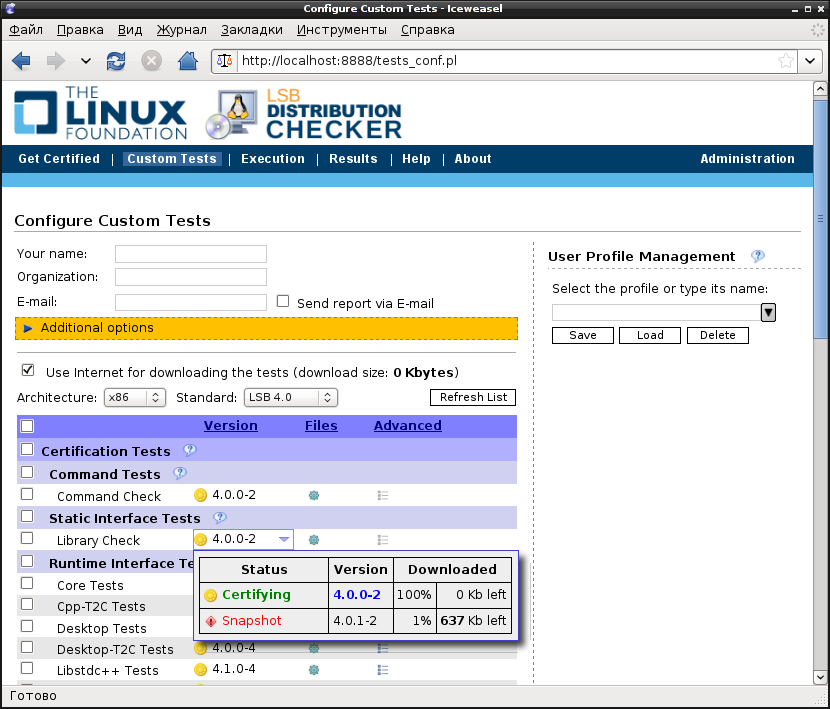Click the Library Check files gear icon
Image resolution: width=830 pixels, height=709 pixels.
[314, 540]
